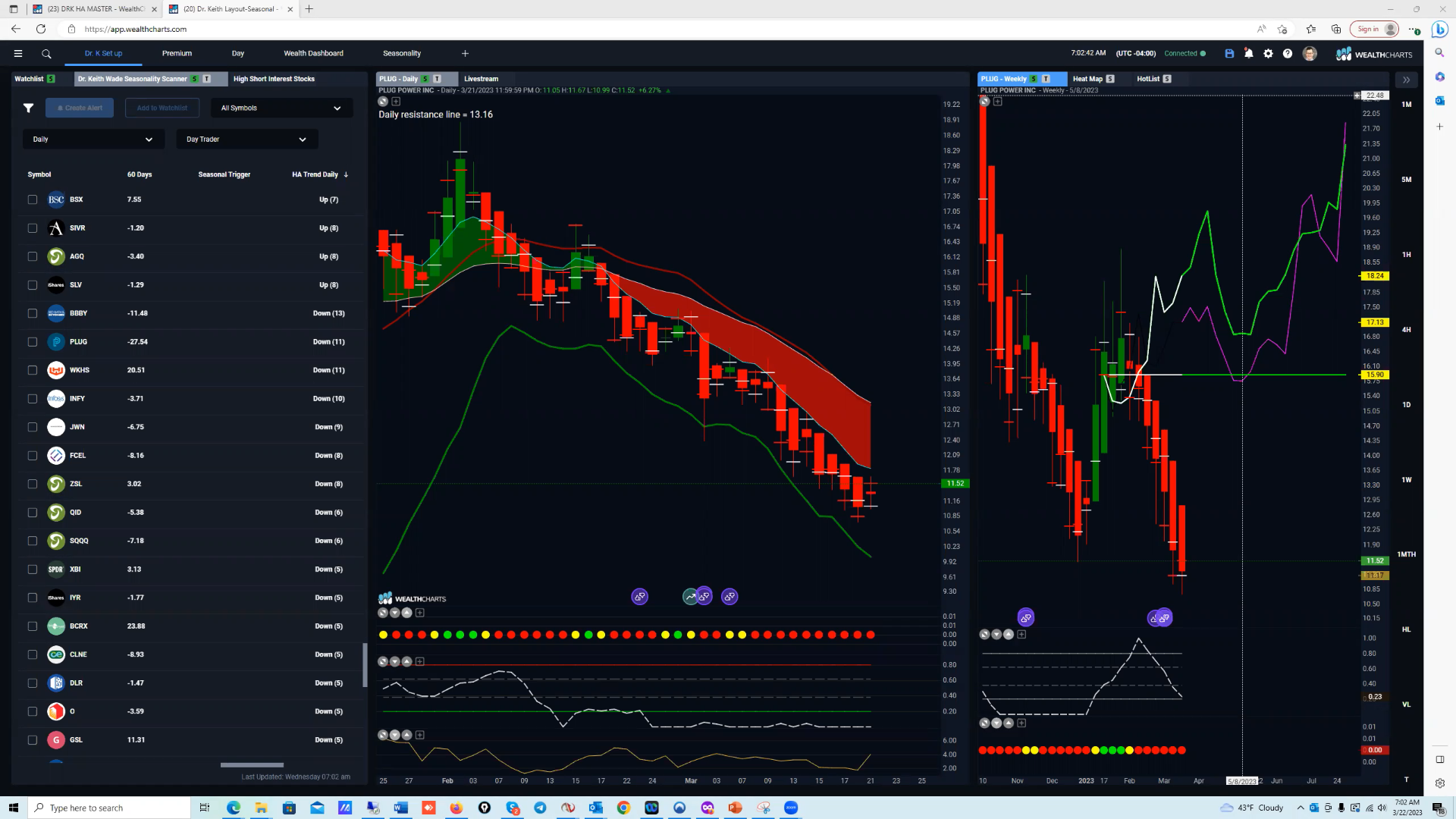
Task: Check the BSX row checkbox
Action: point(32,200)
